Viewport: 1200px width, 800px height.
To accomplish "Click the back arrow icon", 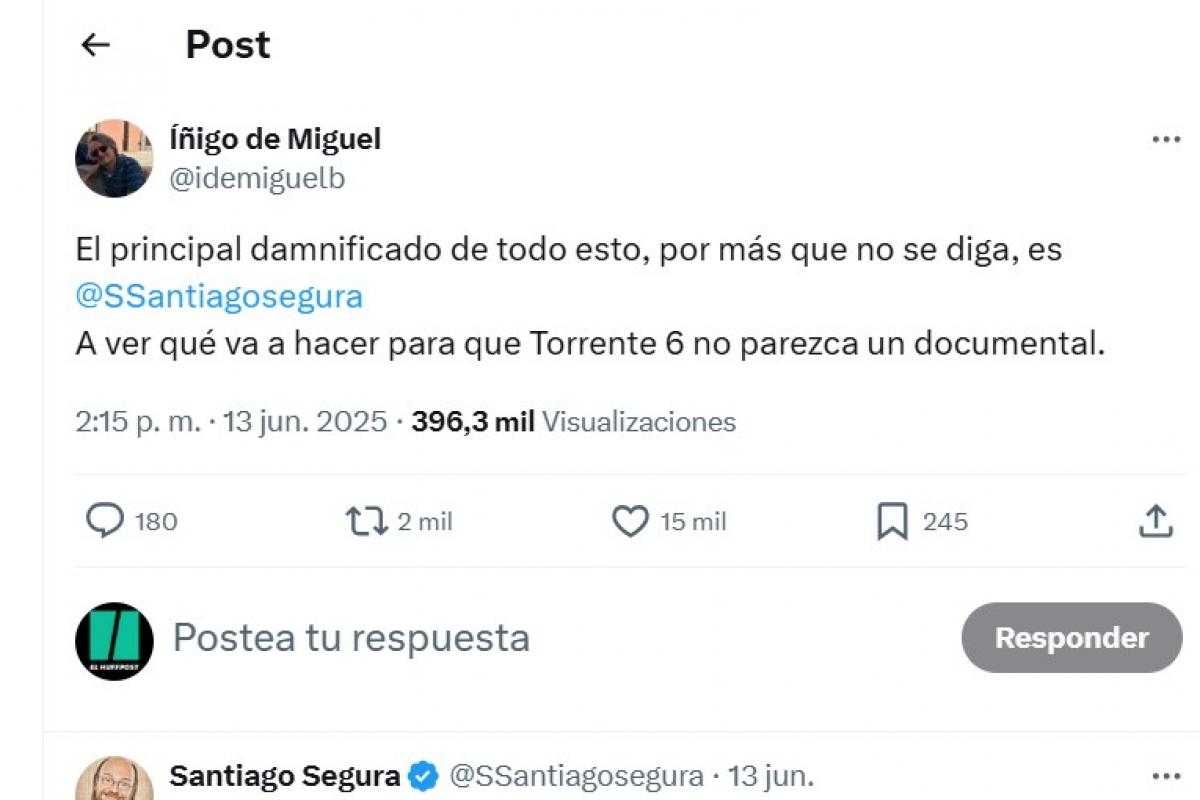I will coord(95,45).
